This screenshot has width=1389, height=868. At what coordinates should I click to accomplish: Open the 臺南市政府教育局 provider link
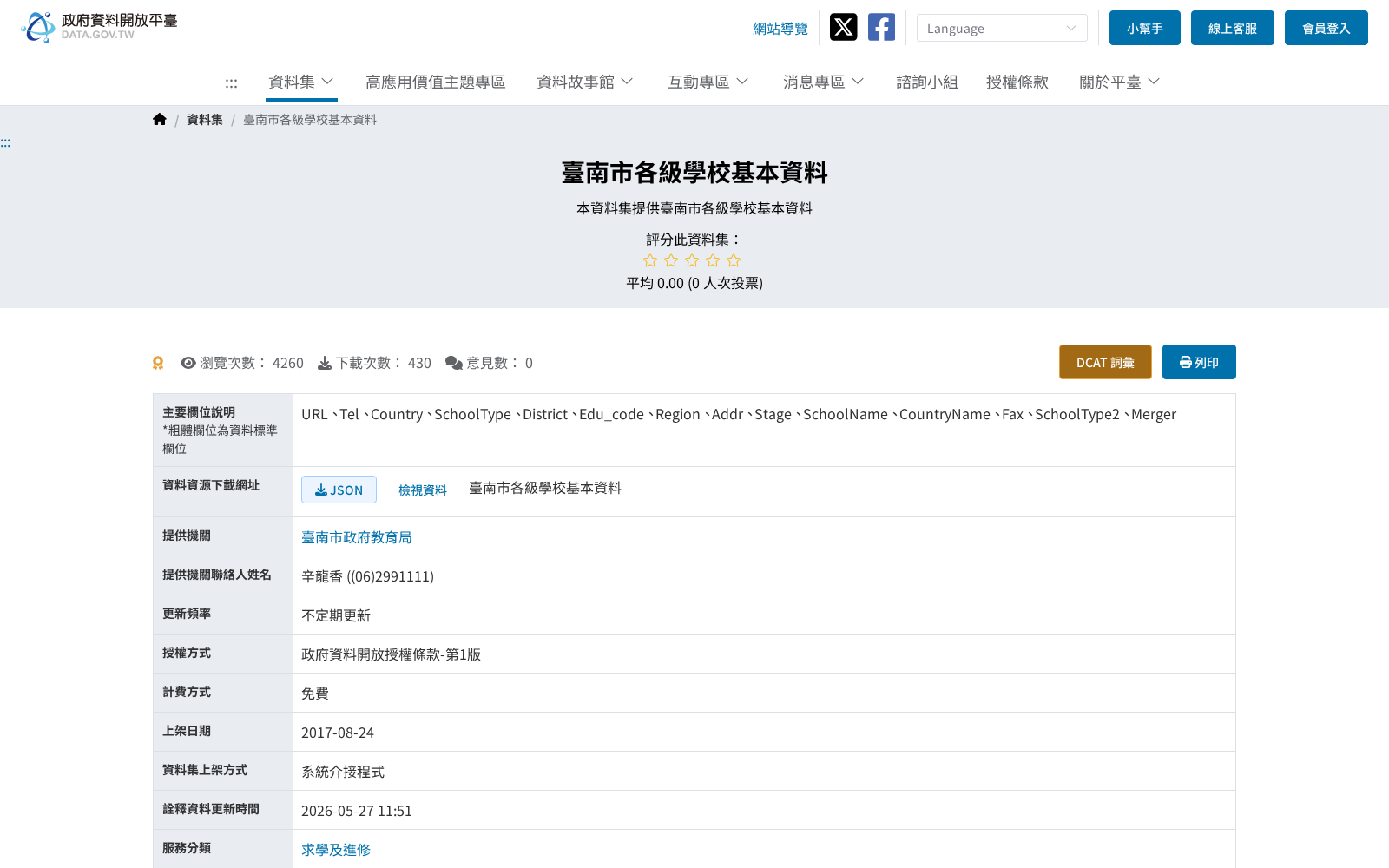(x=357, y=537)
